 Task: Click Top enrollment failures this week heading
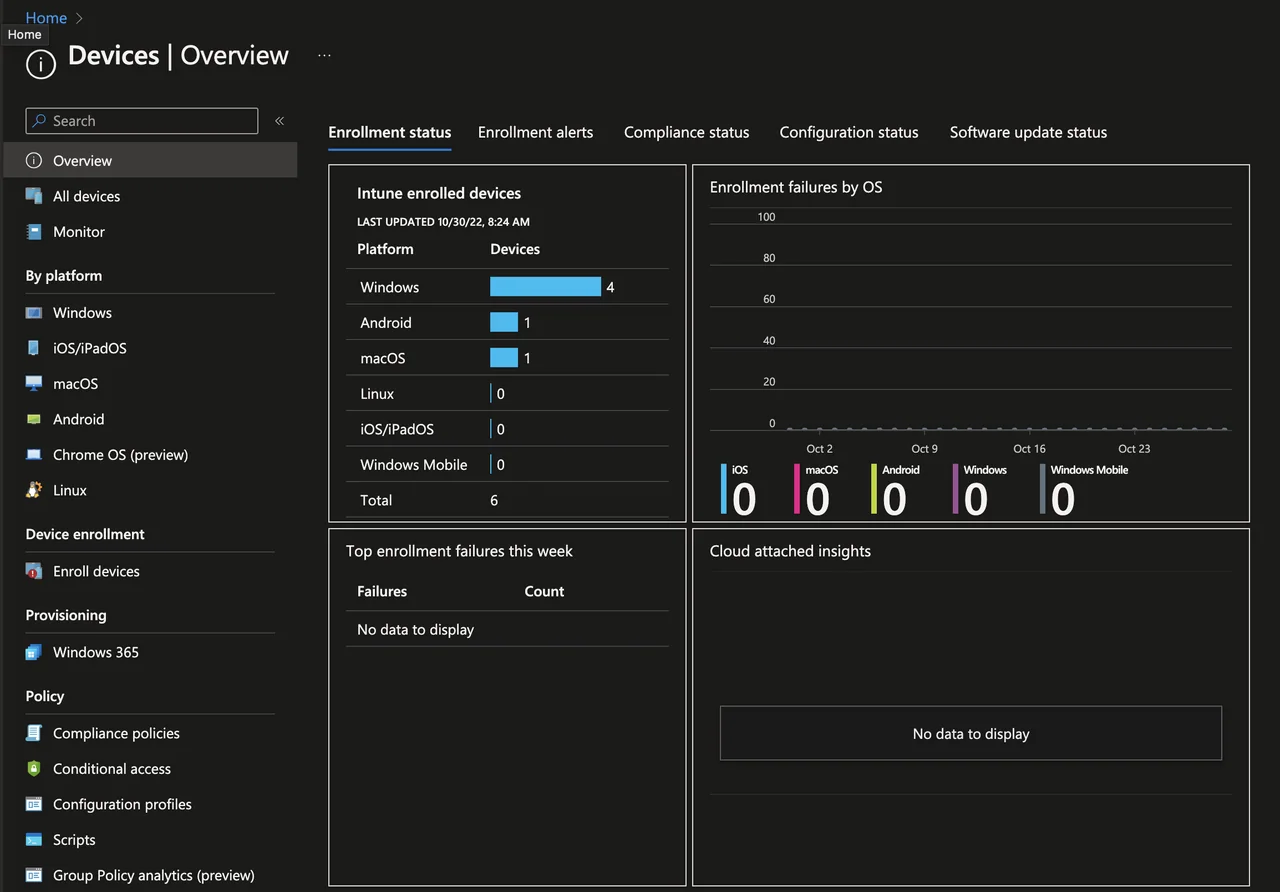(459, 551)
